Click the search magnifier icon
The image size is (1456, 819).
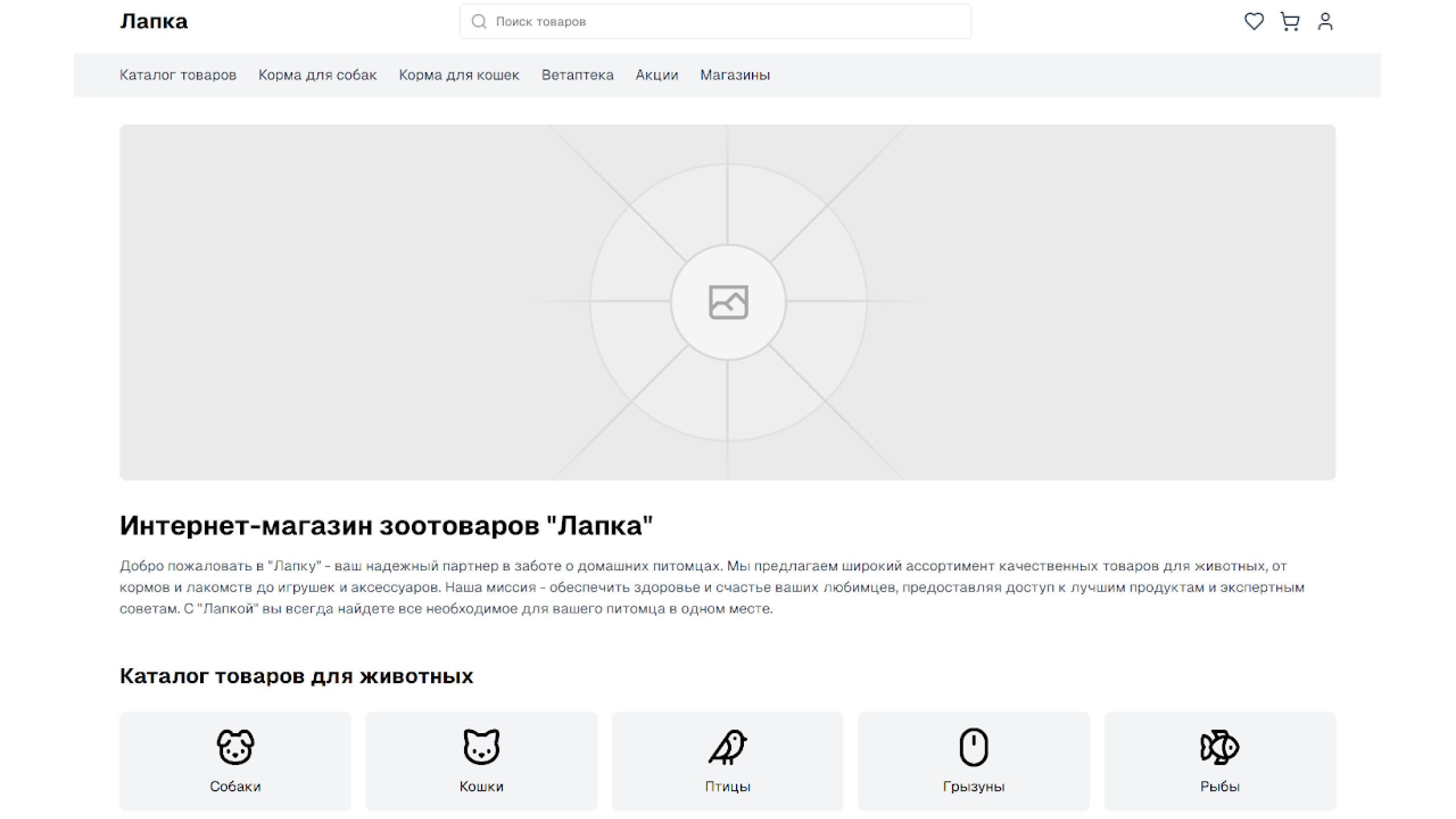click(x=479, y=22)
